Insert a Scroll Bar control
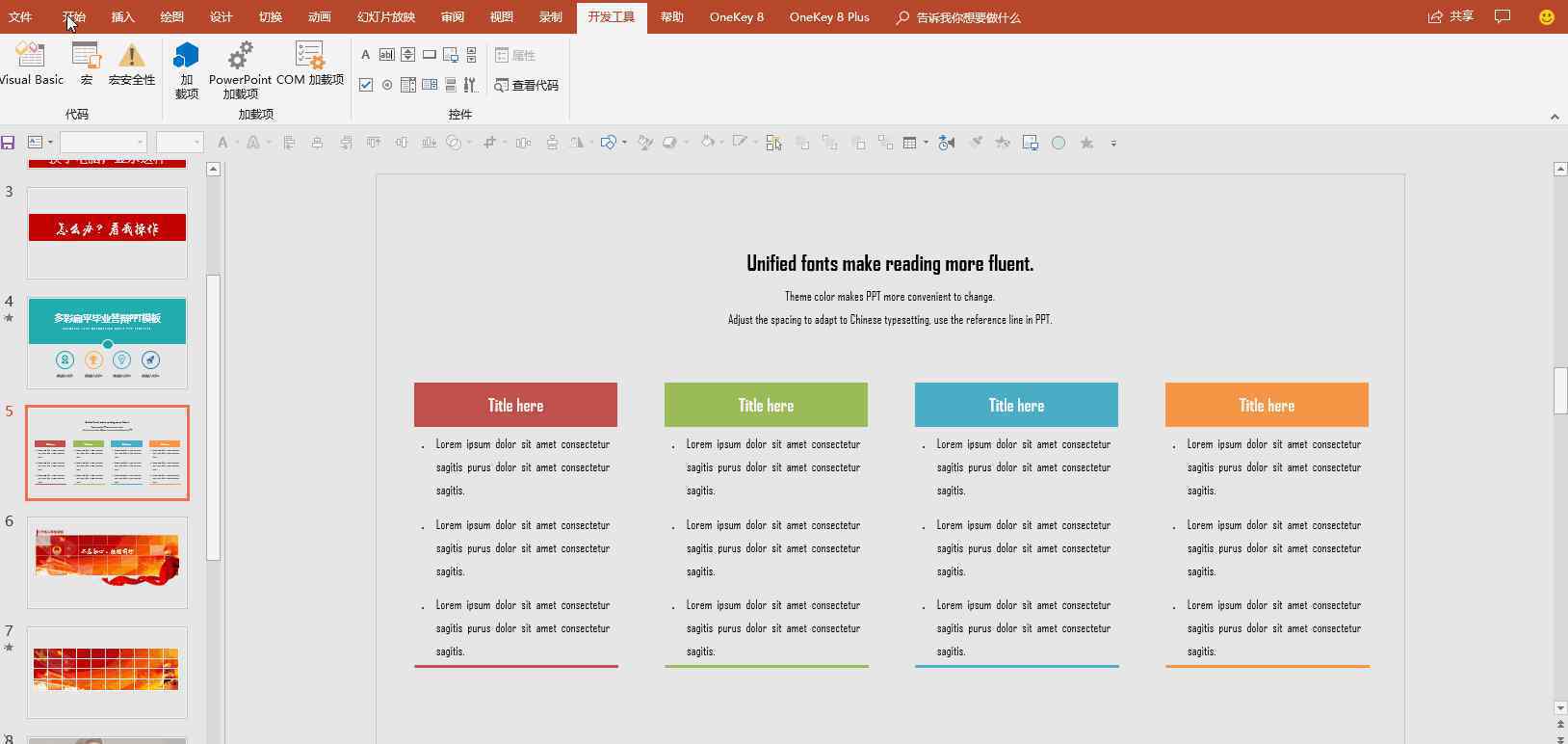1568x744 pixels. [471, 55]
